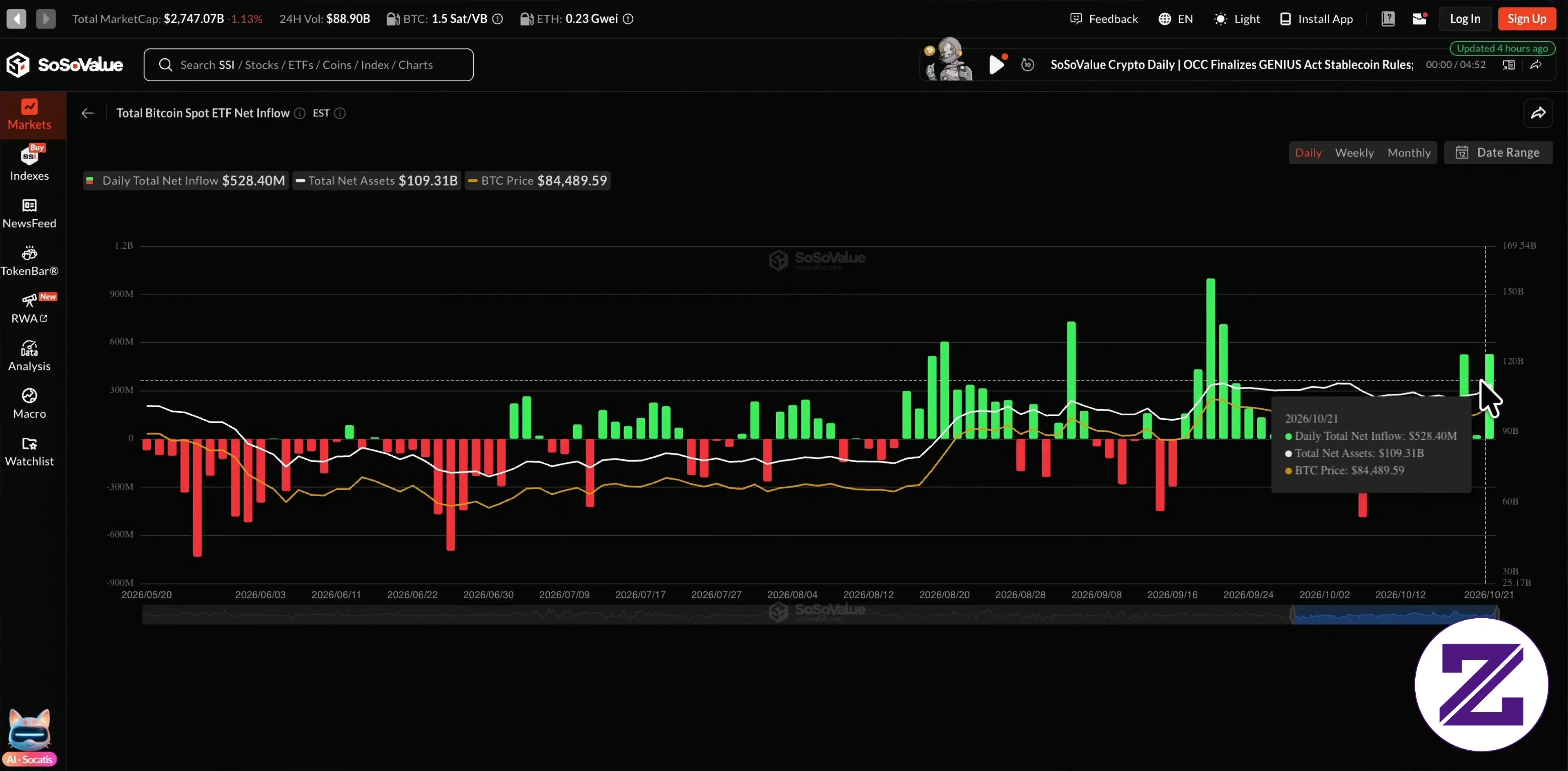Open the NewsFeed sidebar section
1568x771 pixels.
29,213
